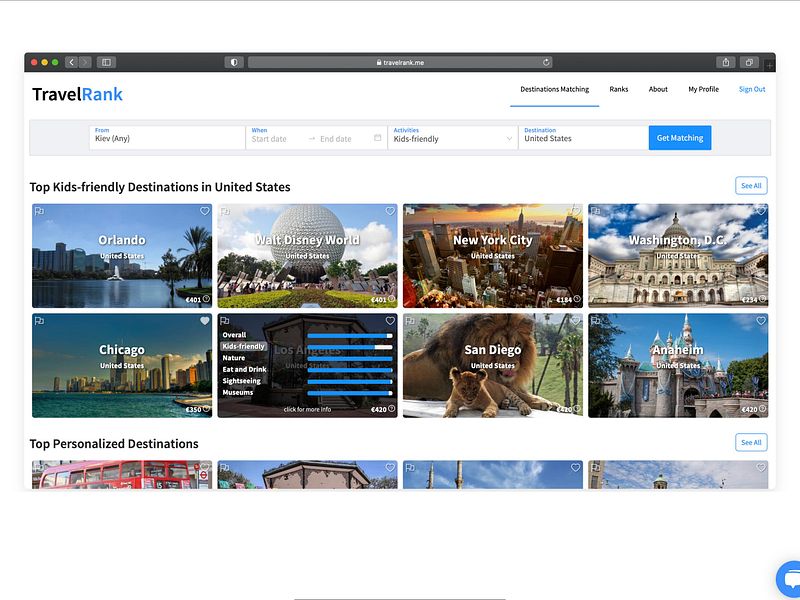Go to My Profile
The width and height of the screenshot is (800, 600).
tap(704, 89)
